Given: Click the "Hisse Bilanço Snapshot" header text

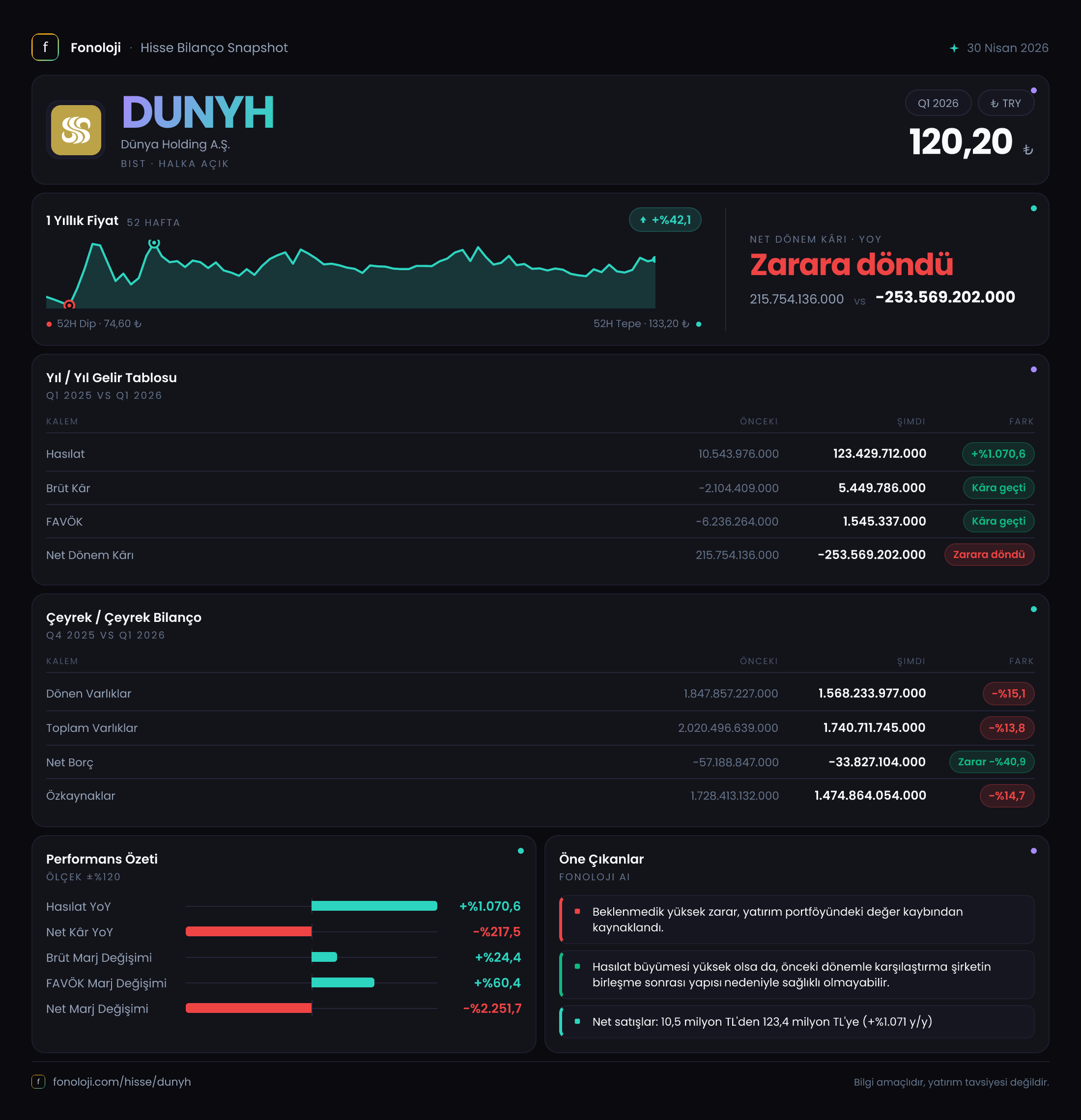Looking at the screenshot, I should (x=214, y=48).
